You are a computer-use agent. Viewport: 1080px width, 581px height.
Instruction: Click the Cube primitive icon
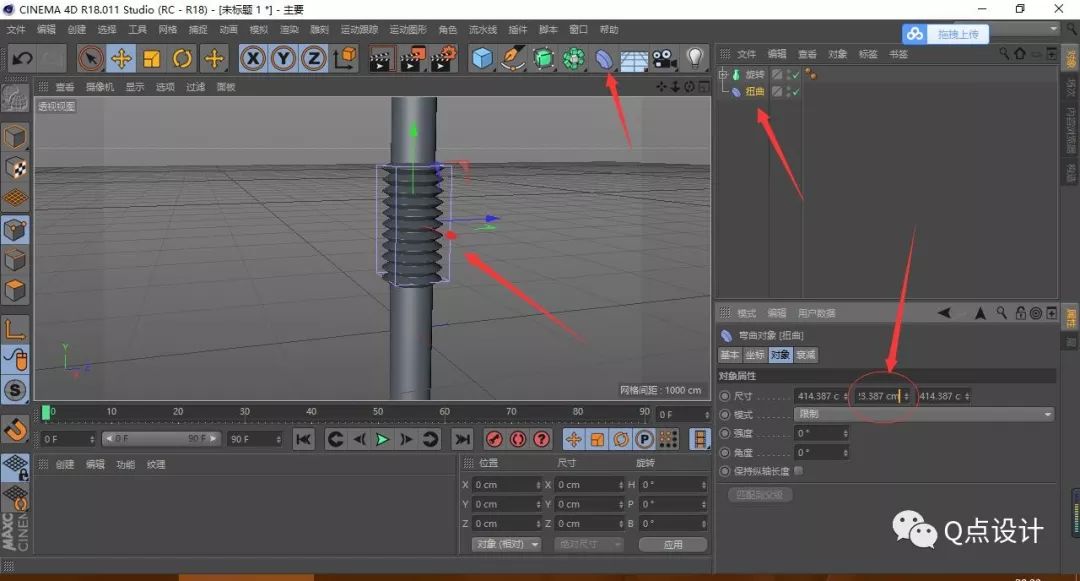485,59
